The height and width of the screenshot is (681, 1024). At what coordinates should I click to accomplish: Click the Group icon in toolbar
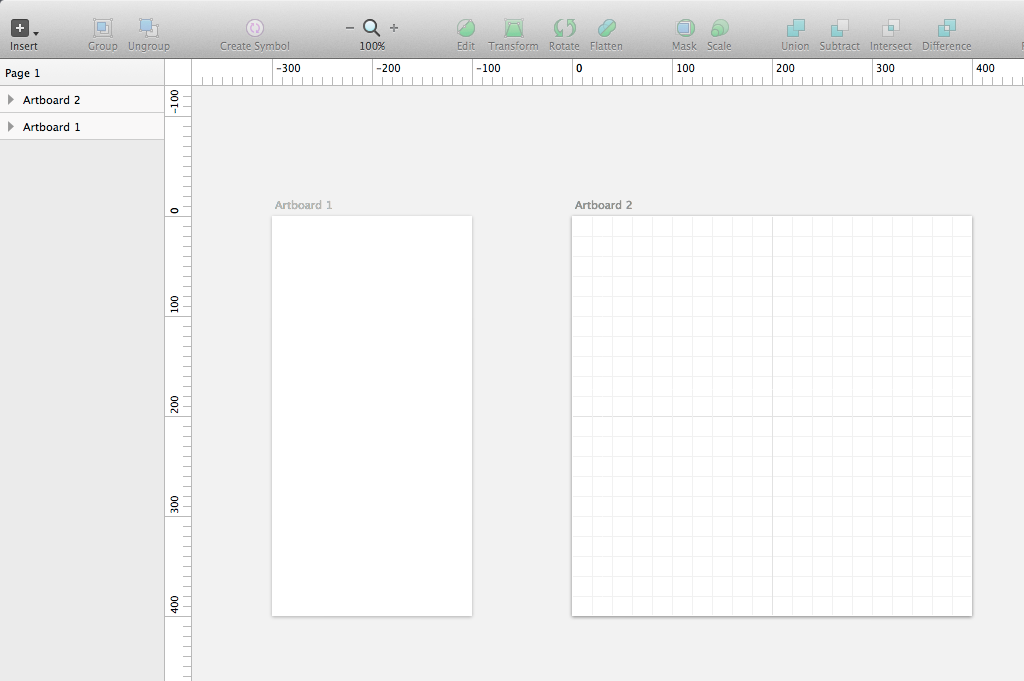(102, 28)
